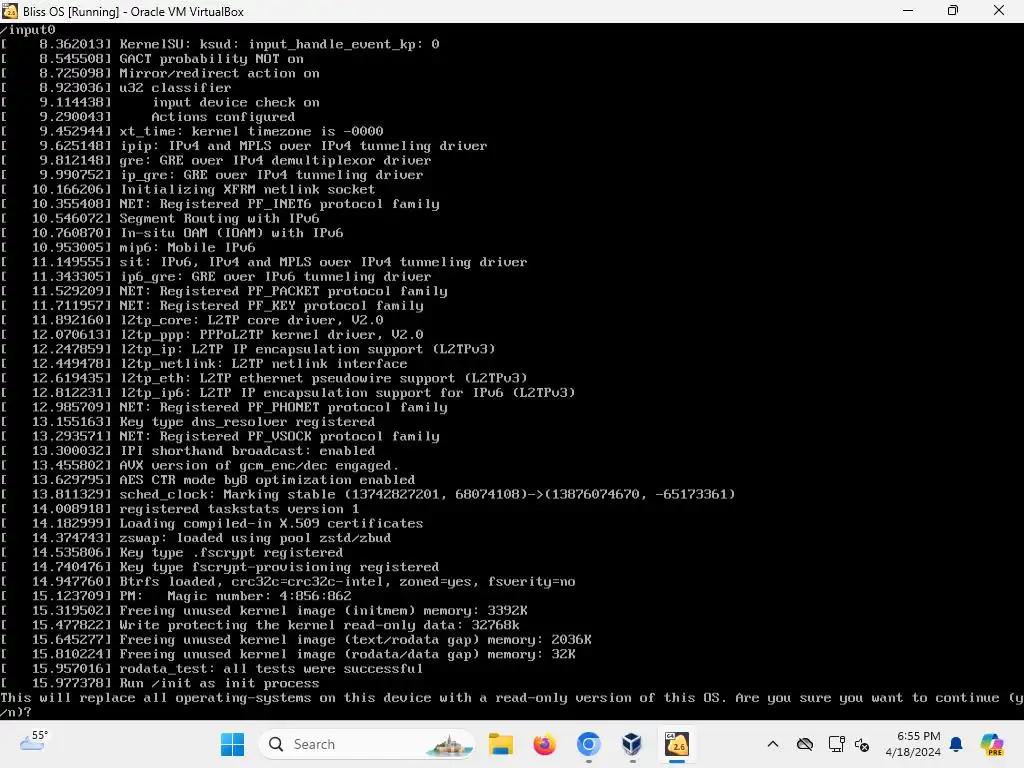The height and width of the screenshot is (768, 1024).
Task: Open Chrome from the taskbar
Action: tap(588, 744)
